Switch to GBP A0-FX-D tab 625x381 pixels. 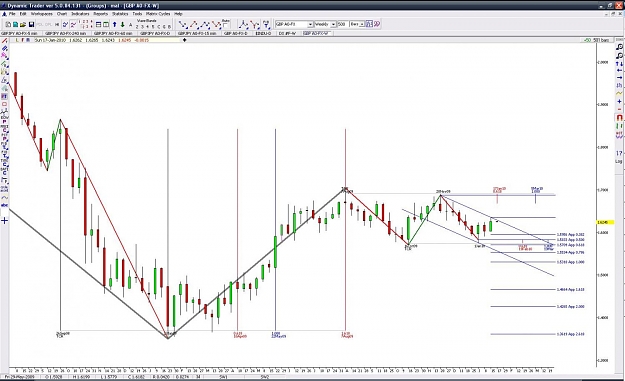coord(236,33)
